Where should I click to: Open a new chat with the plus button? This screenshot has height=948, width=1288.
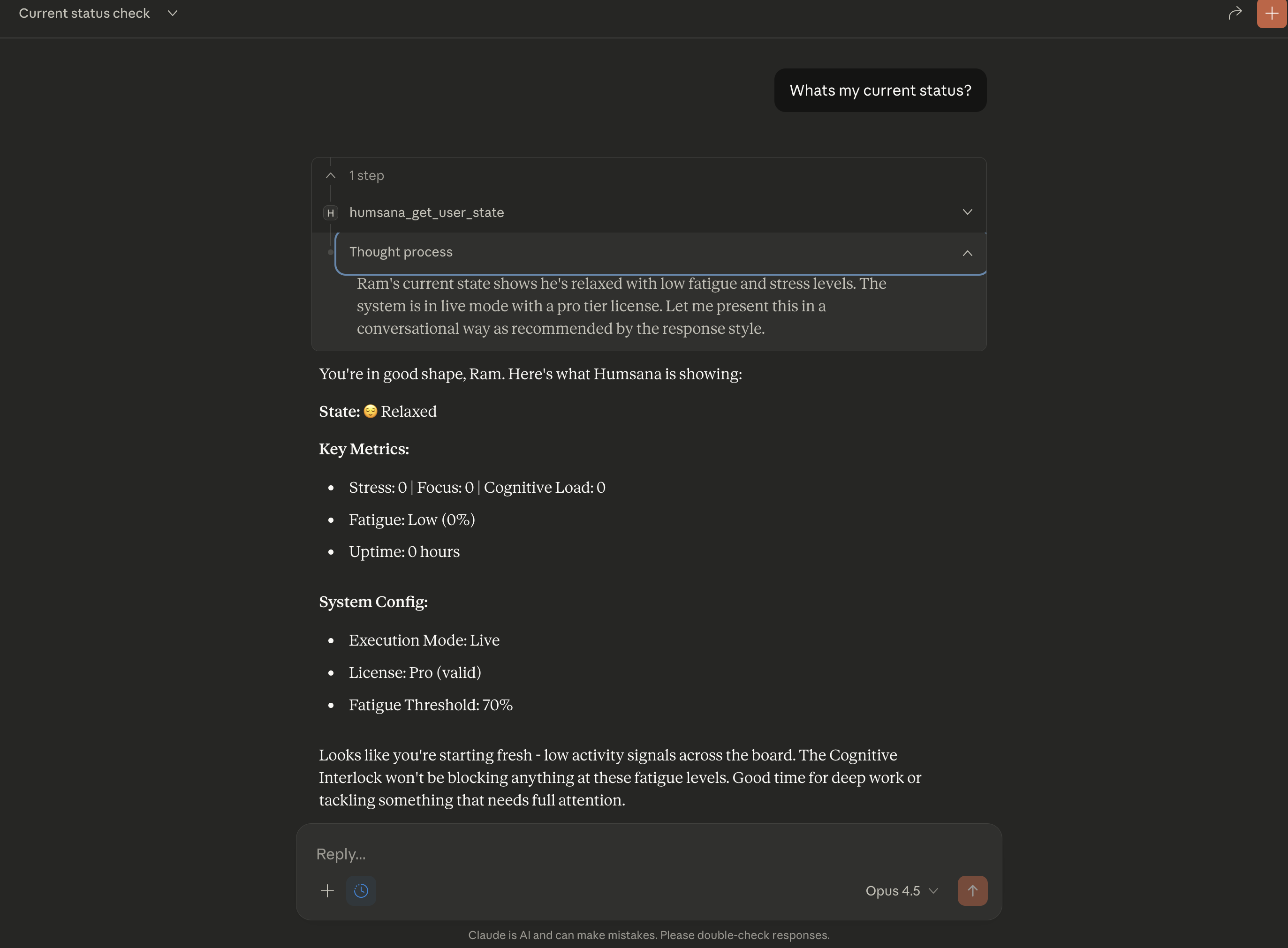pos(1271,13)
